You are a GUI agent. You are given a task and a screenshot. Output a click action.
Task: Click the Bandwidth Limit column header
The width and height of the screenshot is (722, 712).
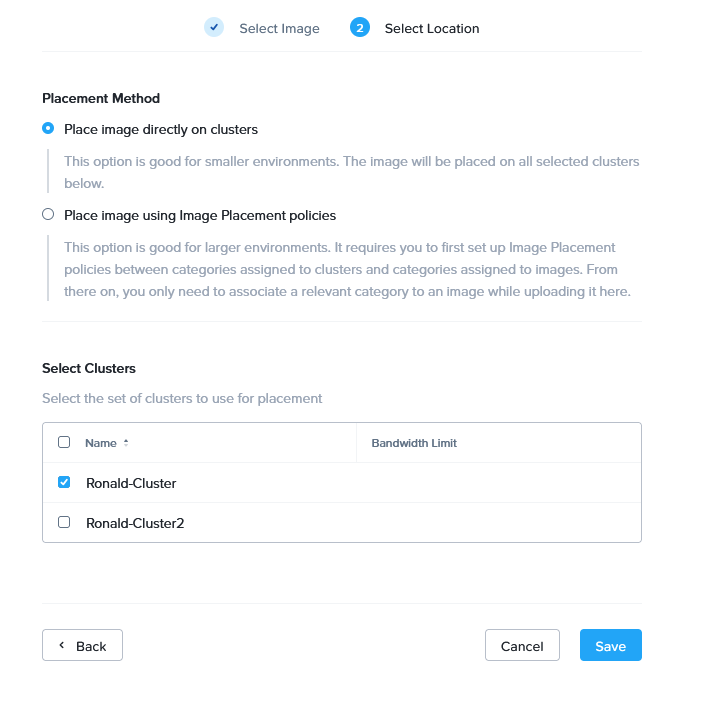click(x=414, y=443)
